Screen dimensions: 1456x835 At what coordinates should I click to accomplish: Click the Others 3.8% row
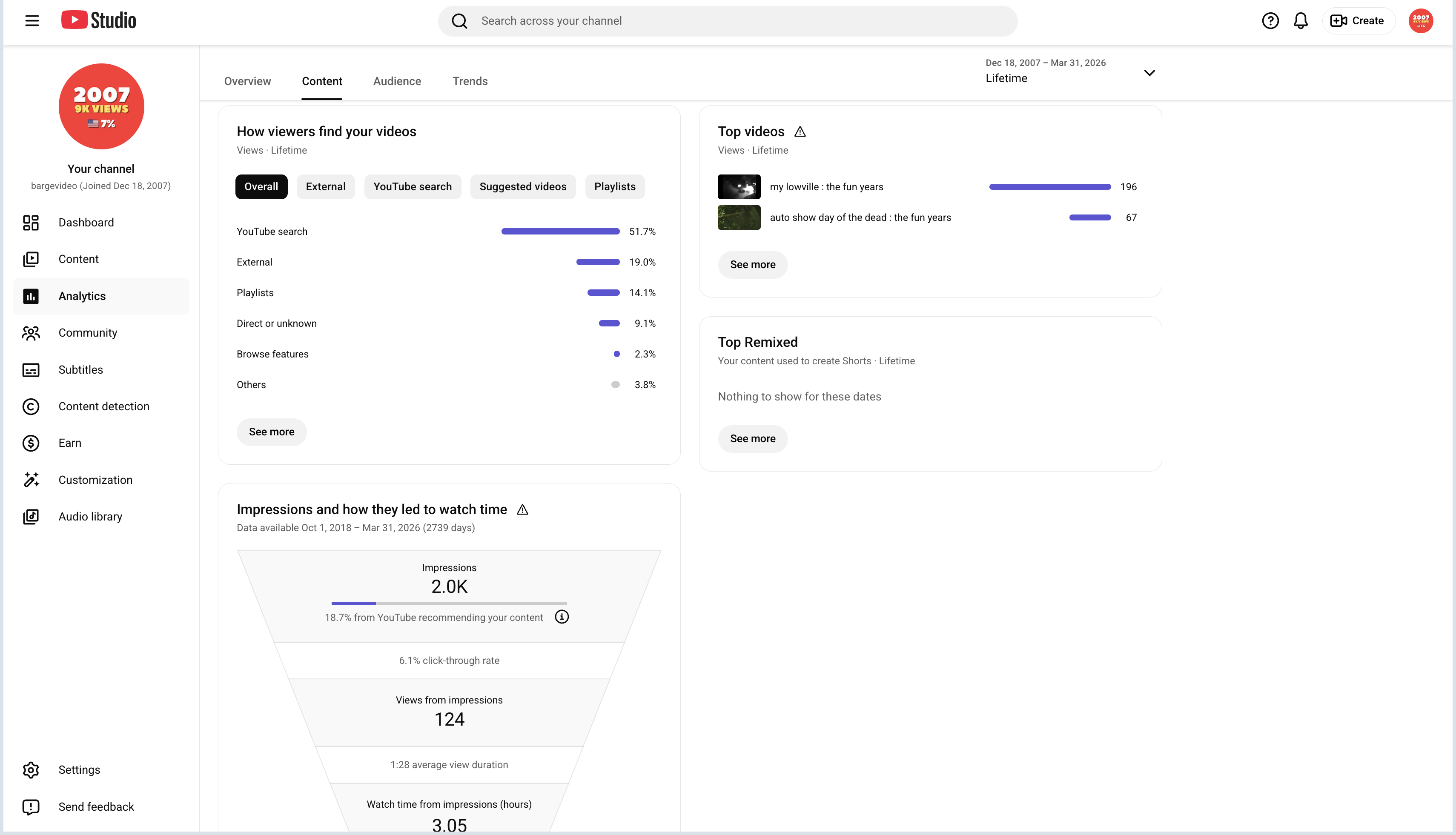click(446, 385)
